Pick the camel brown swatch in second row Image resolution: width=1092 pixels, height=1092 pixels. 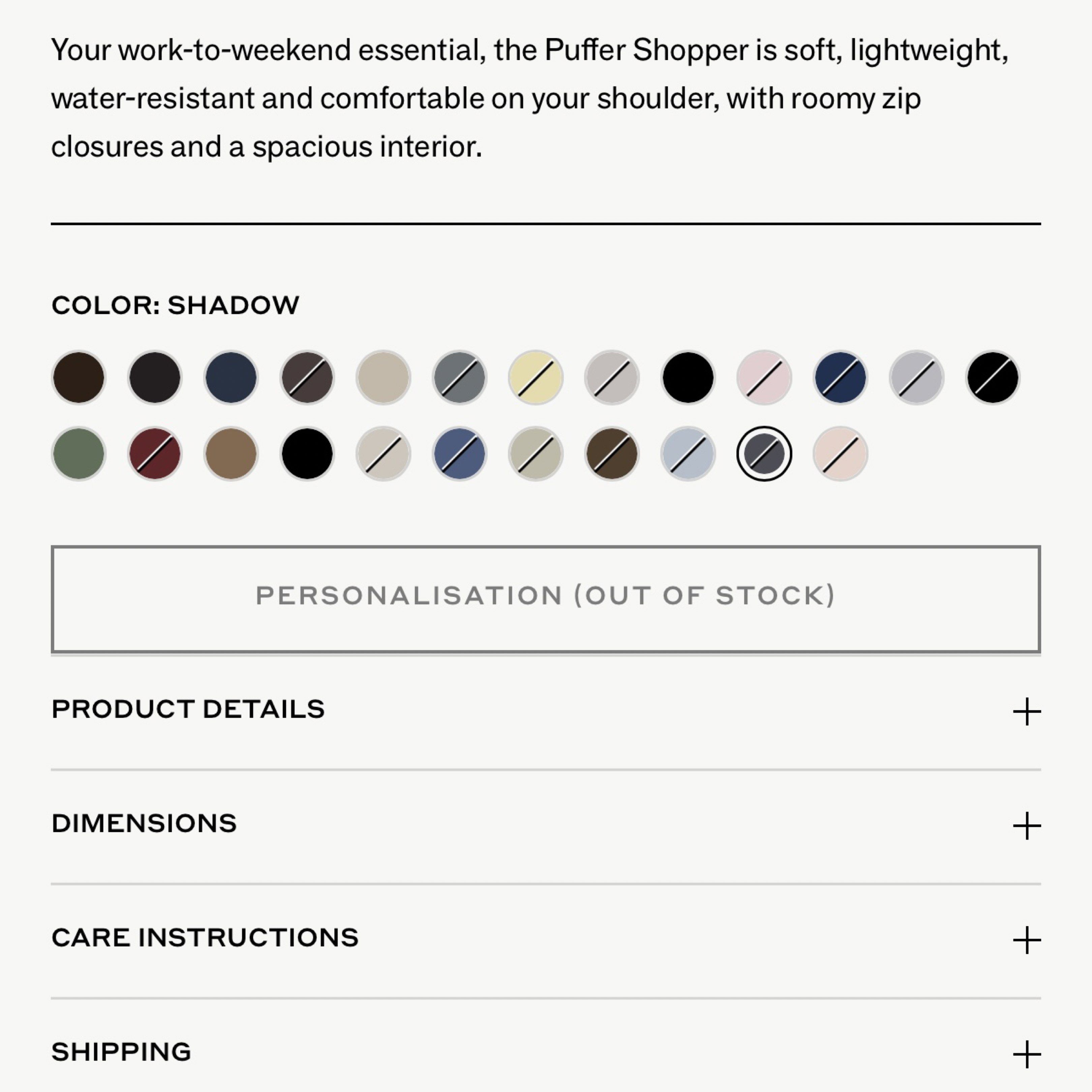231,454
